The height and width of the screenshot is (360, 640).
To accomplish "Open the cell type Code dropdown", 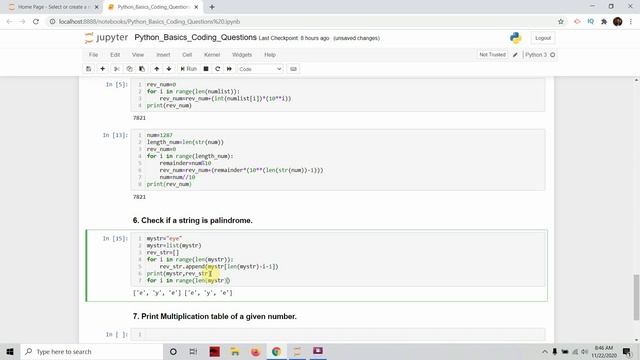I will [x=260, y=69].
